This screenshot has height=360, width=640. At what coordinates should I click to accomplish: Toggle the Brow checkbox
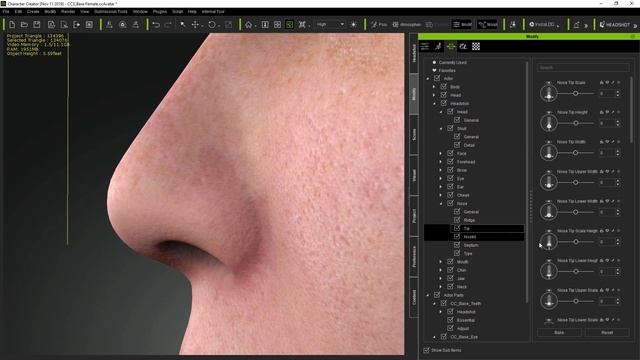(450, 170)
